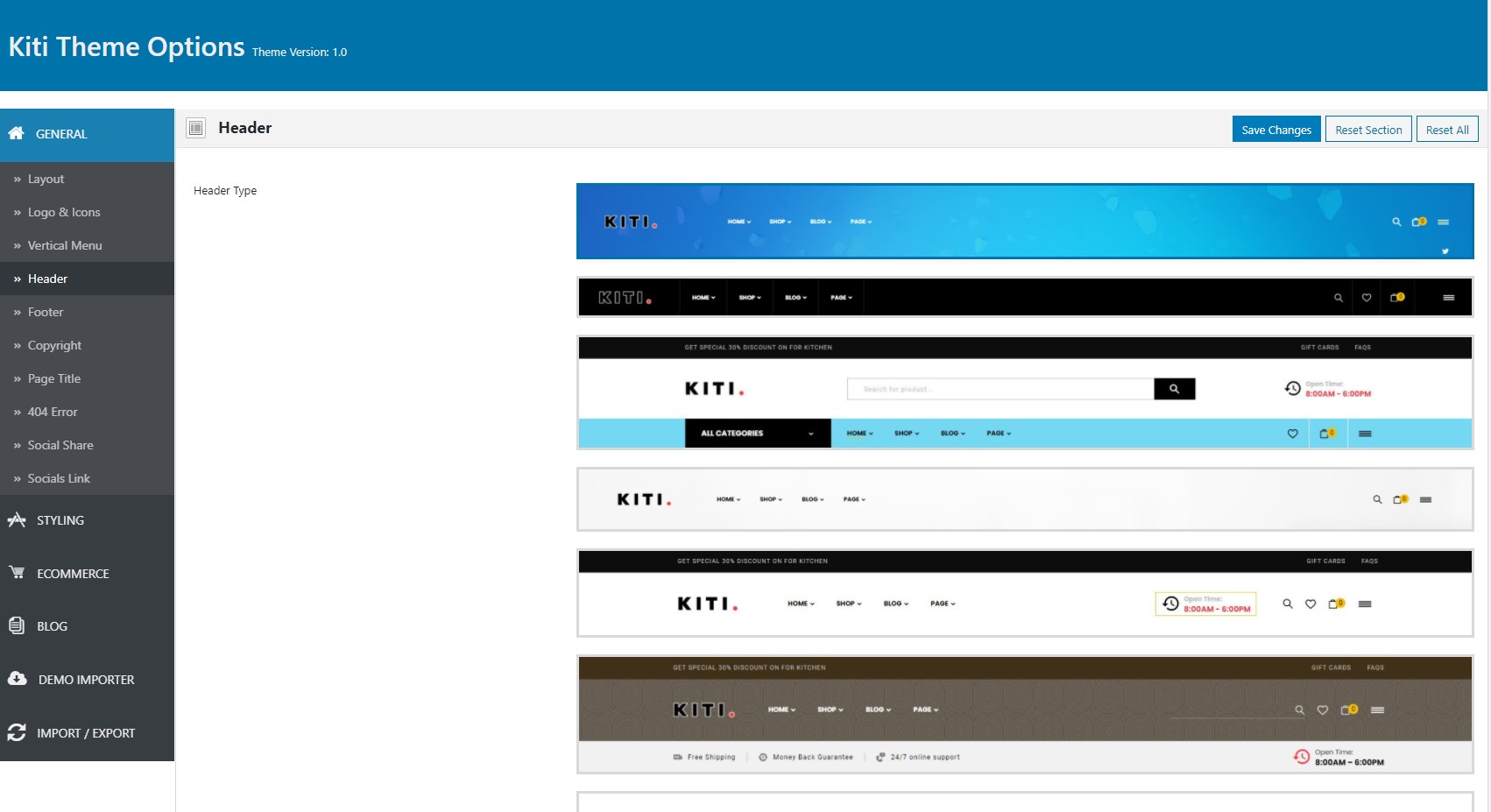The height and width of the screenshot is (812, 1491).
Task: Click the Kiti Theme Options title
Action: coord(127,46)
